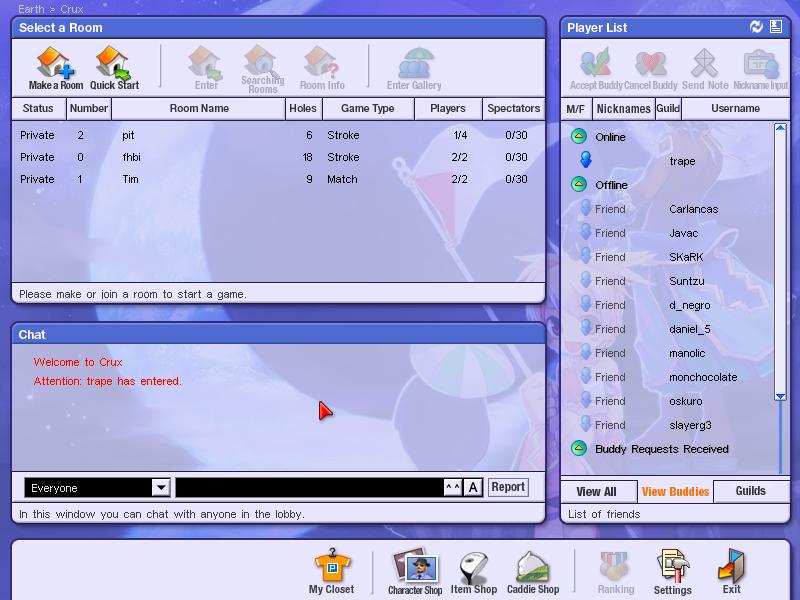This screenshot has width=800, height=600.
Task: Click the Enter room icon
Action: pos(206,68)
